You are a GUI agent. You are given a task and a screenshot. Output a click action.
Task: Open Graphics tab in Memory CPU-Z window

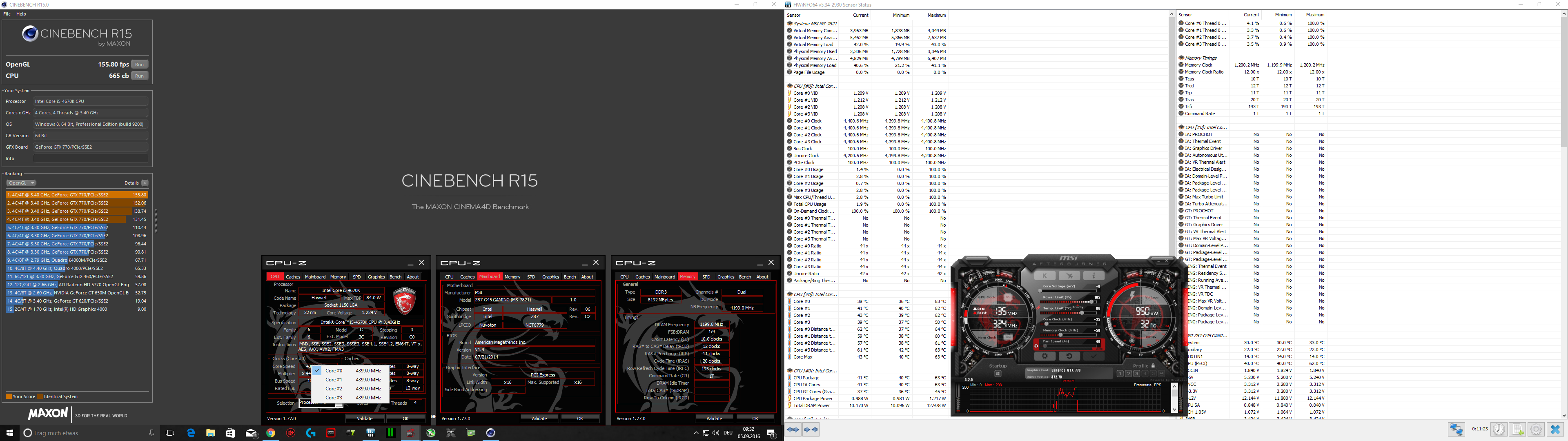coord(726,276)
